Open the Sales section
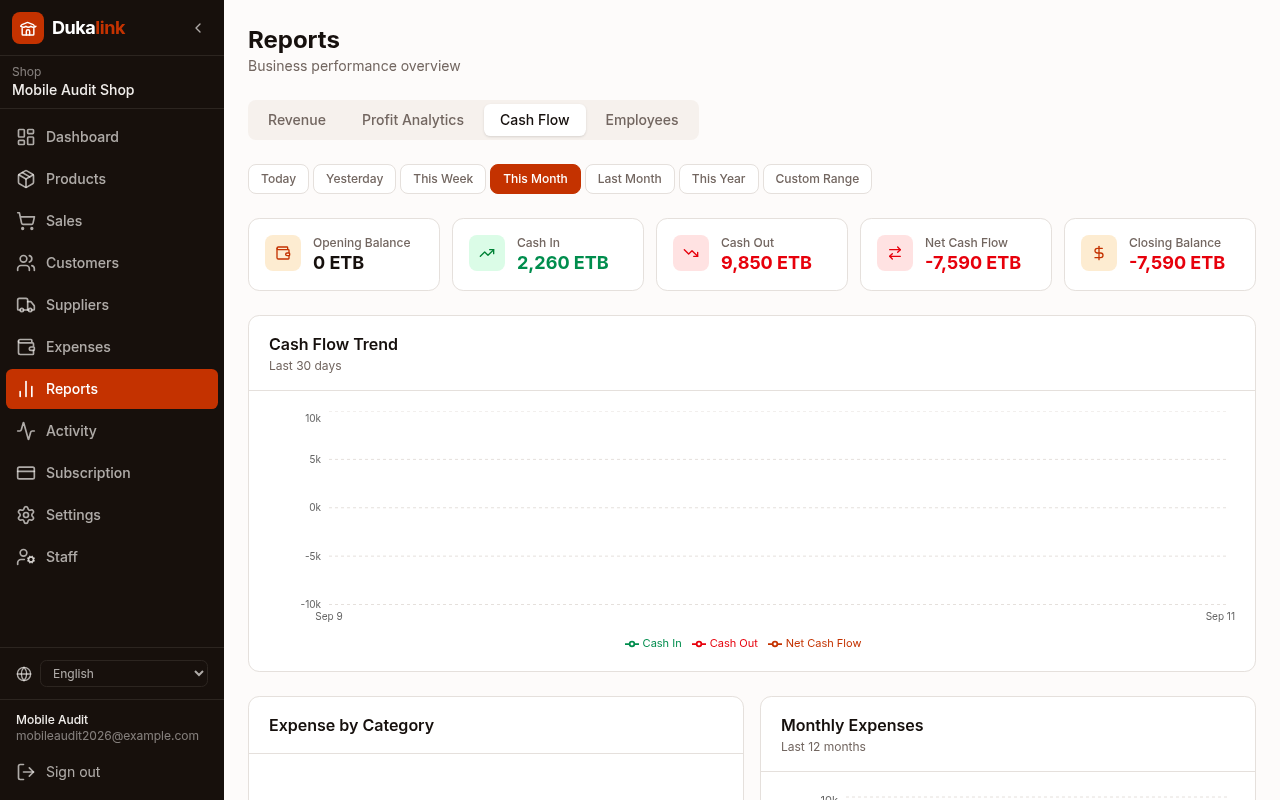The height and width of the screenshot is (800, 1280). (x=112, y=221)
